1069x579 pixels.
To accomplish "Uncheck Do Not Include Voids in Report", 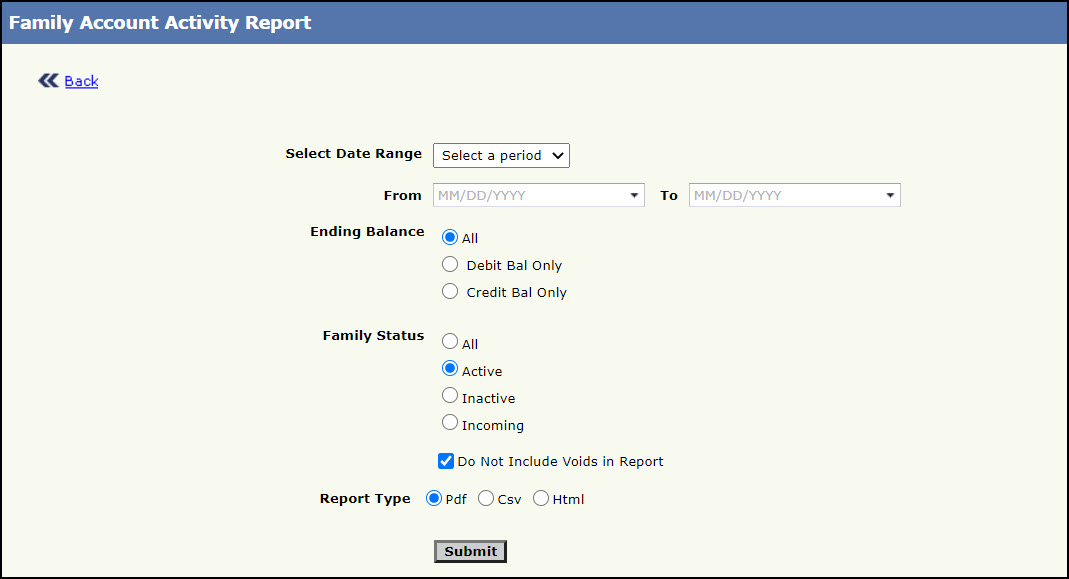I will click(x=446, y=461).
